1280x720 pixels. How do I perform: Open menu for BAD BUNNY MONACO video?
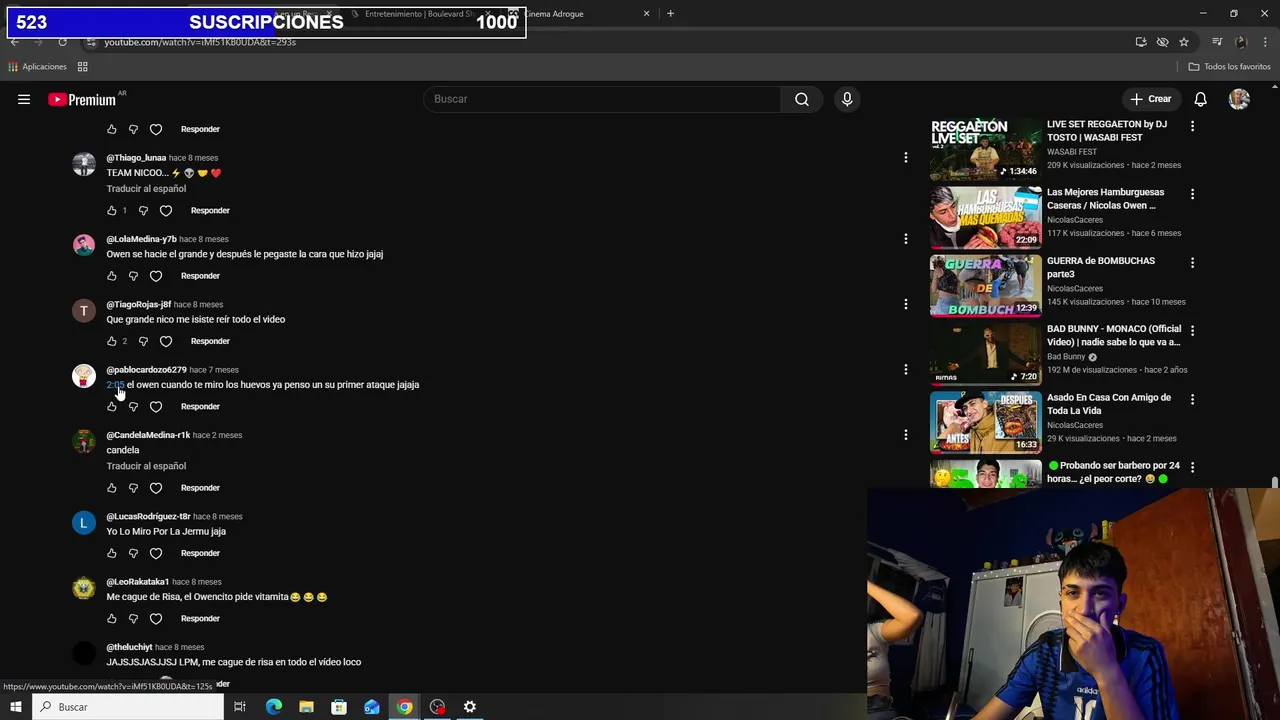[x=1192, y=331]
